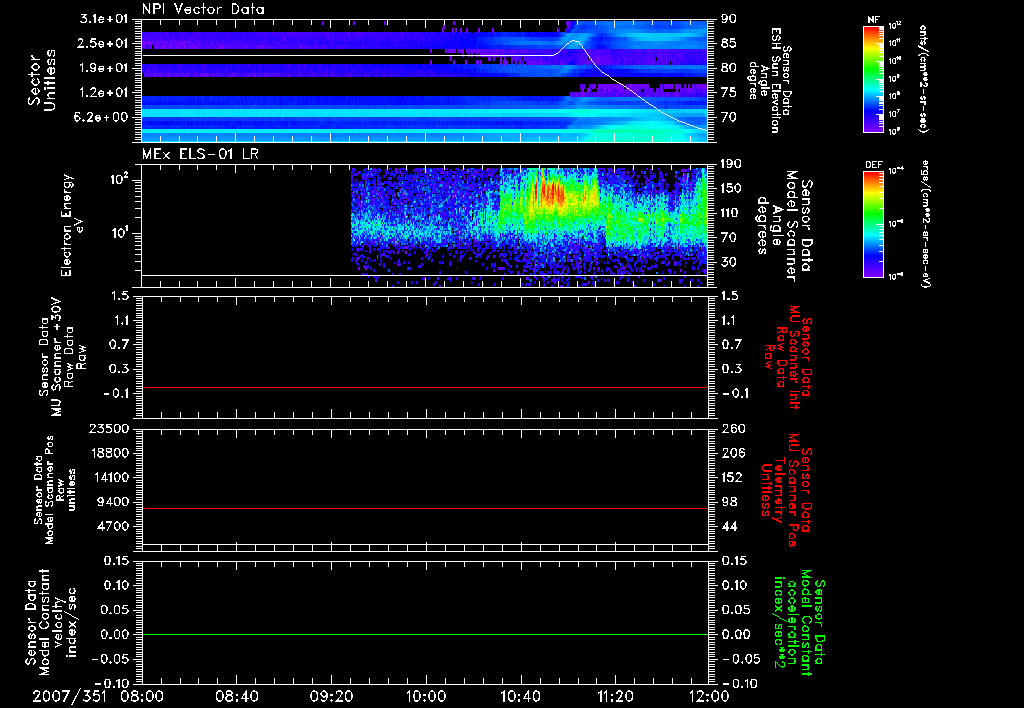This screenshot has height=708, width=1024.
Task: Click the DEF color scale bar
Action: point(871,222)
